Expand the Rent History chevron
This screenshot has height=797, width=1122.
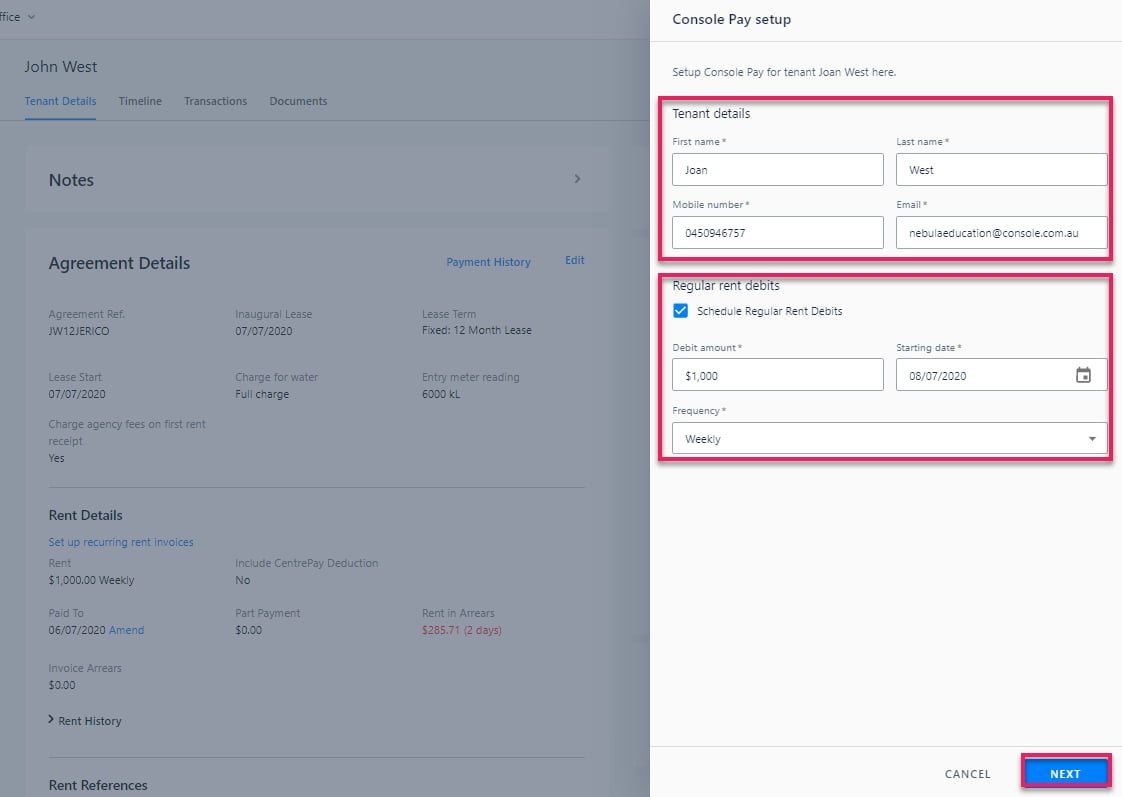pos(51,720)
